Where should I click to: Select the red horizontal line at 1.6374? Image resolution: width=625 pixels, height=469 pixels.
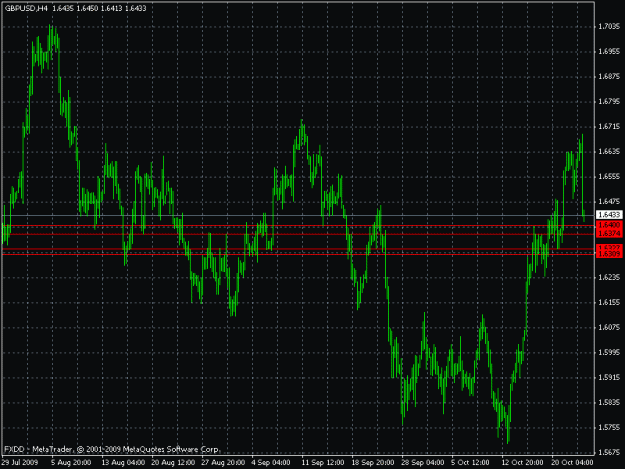click(x=298, y=234)
